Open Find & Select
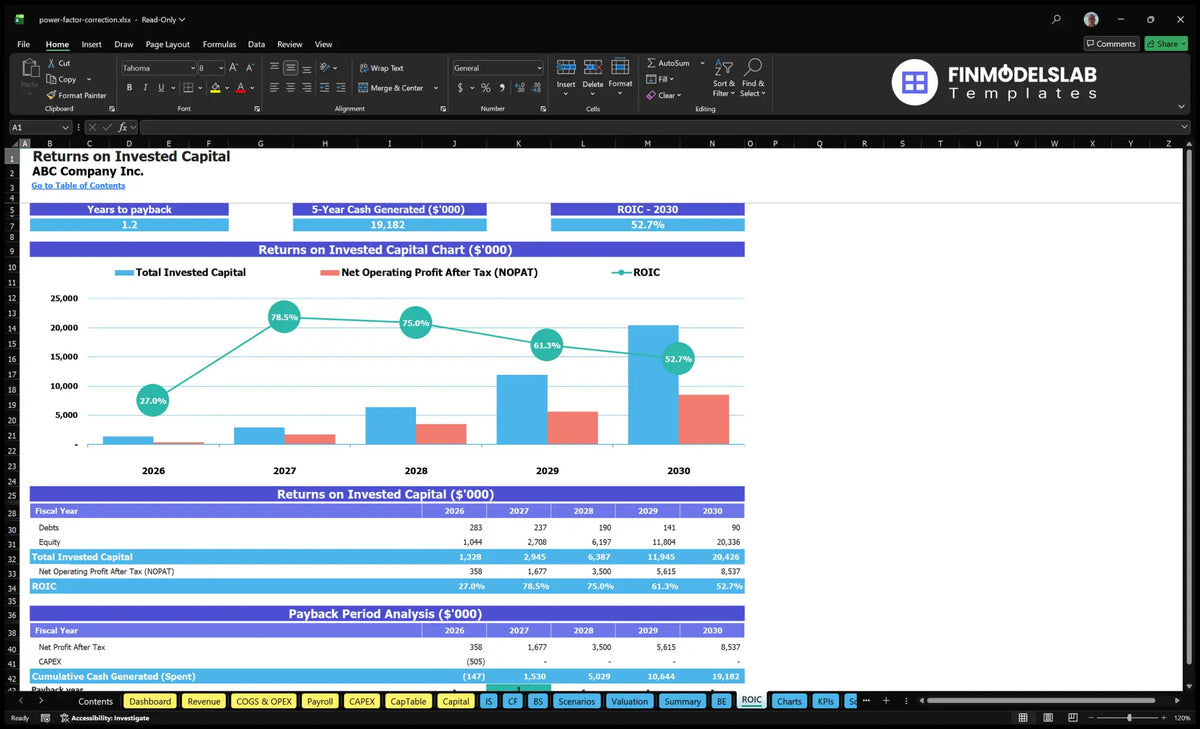This screenshot has width=1200, height=729. [753, 78]
